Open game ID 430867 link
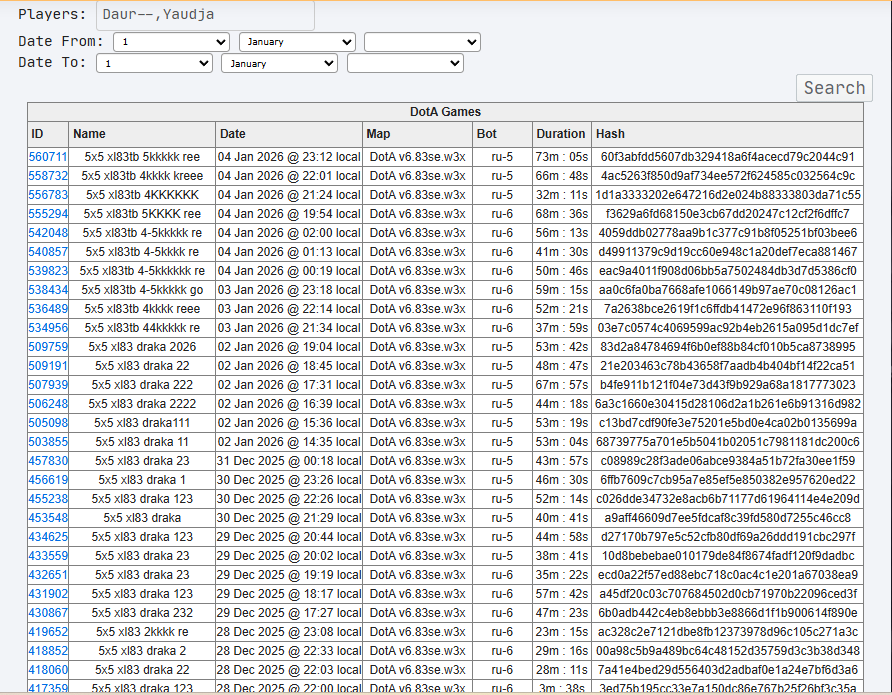This screenshot has height=695, width=892. pos(48,613)
